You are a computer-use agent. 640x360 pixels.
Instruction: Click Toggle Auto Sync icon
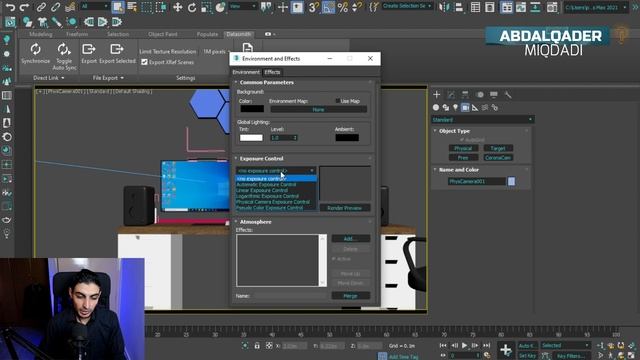[64, 49]
